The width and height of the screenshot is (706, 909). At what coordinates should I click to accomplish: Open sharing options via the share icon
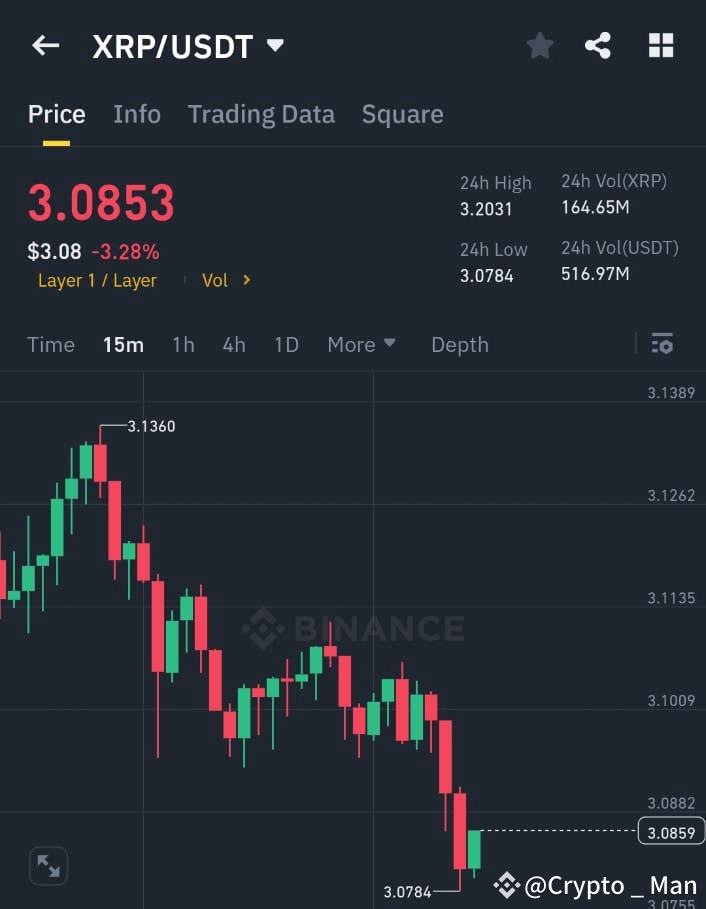click(599, 45)
